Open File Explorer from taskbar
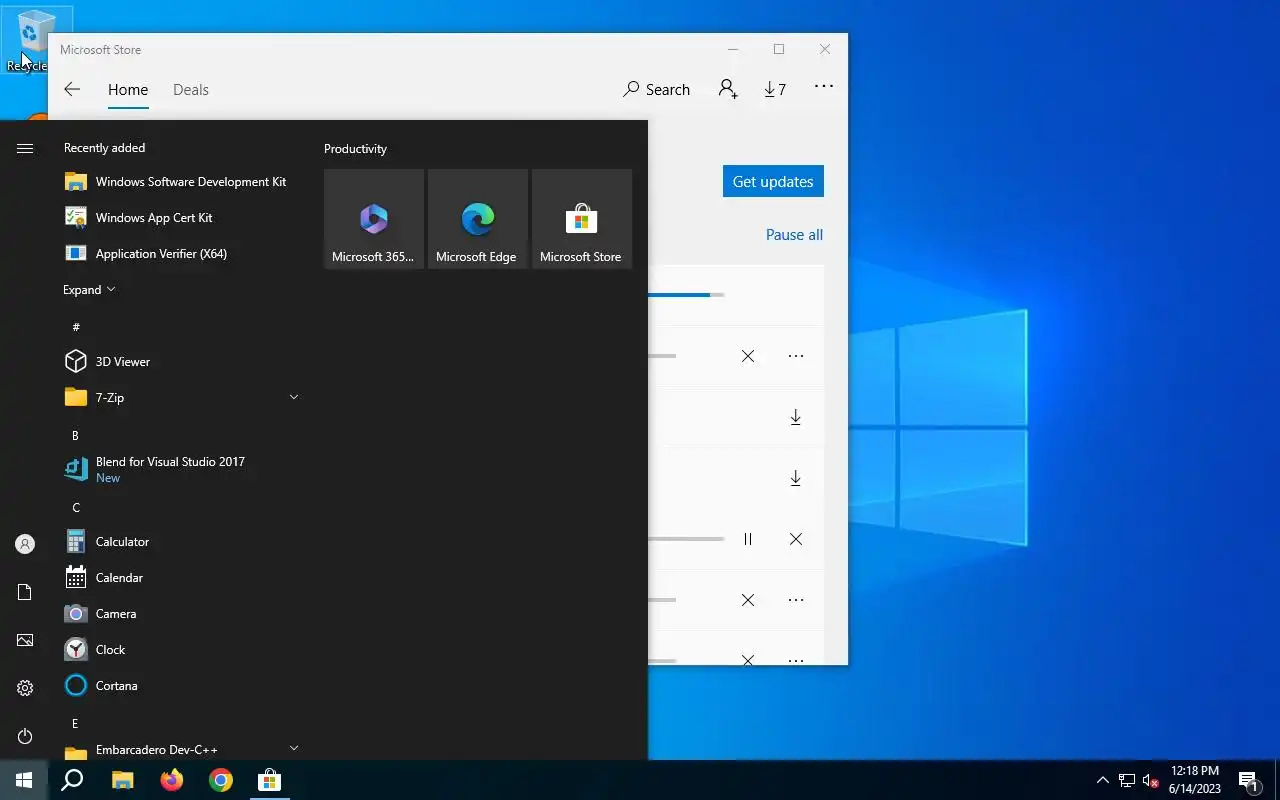This screenshot has height=800, width=1280. pyautogui.click(x=122, y=780)
